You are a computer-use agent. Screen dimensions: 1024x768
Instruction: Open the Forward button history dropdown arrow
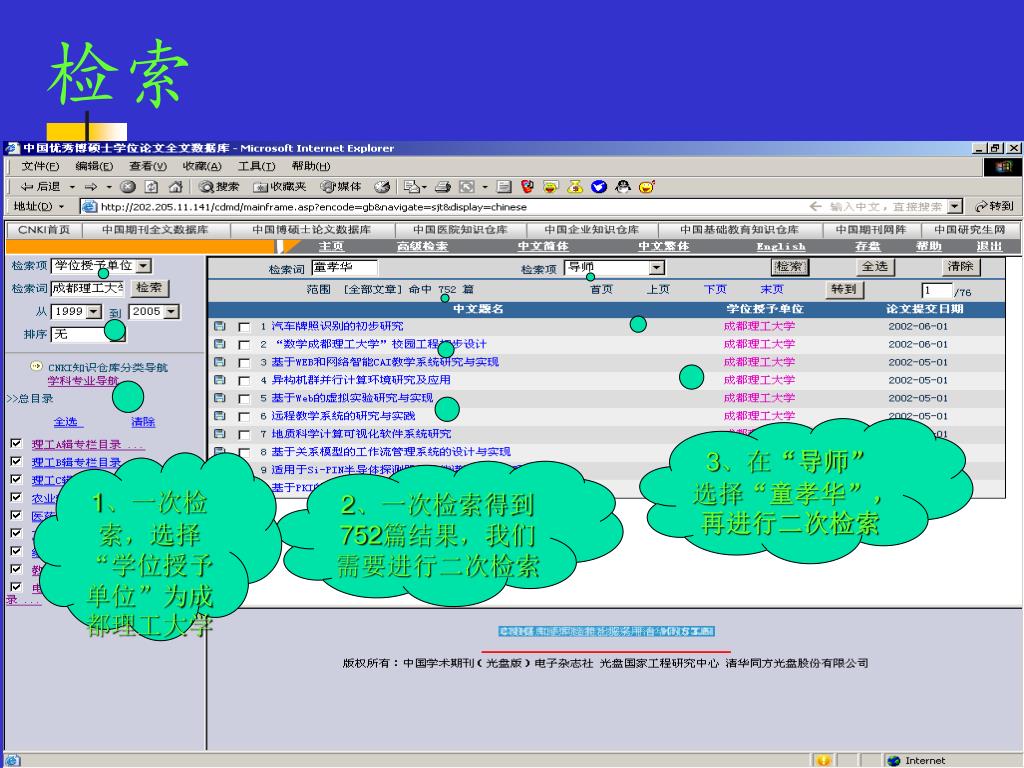pyautogui.click(x=108, y=187)
